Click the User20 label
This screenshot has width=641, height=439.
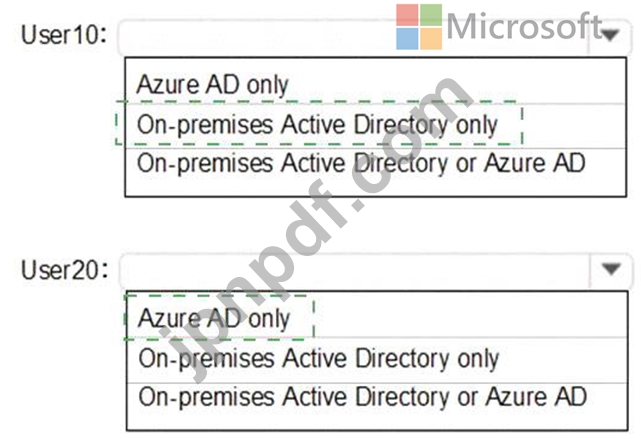click(x=65, y=270)
